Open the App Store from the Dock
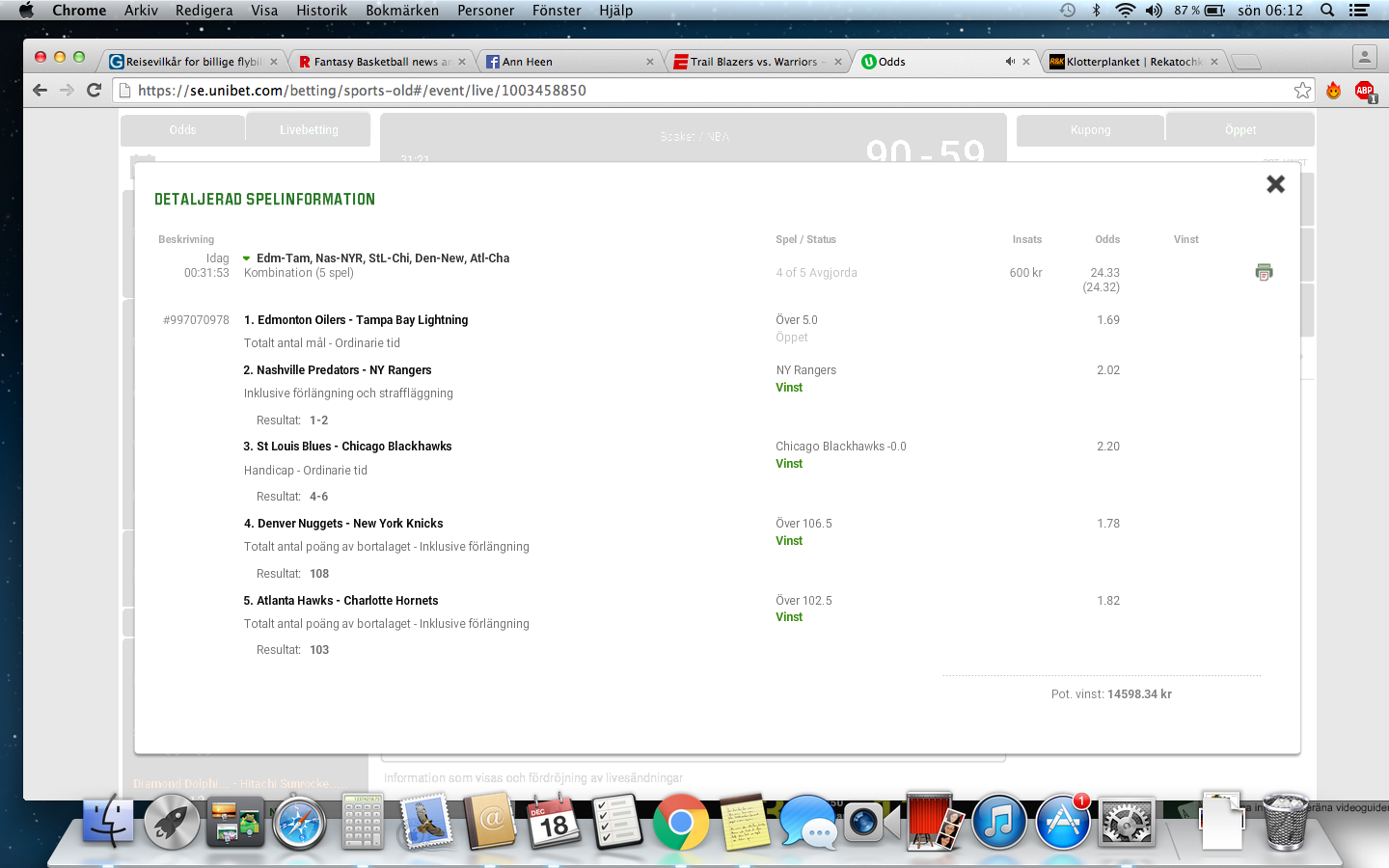Screen dimensions: 1389x868 coord(1063,823)
